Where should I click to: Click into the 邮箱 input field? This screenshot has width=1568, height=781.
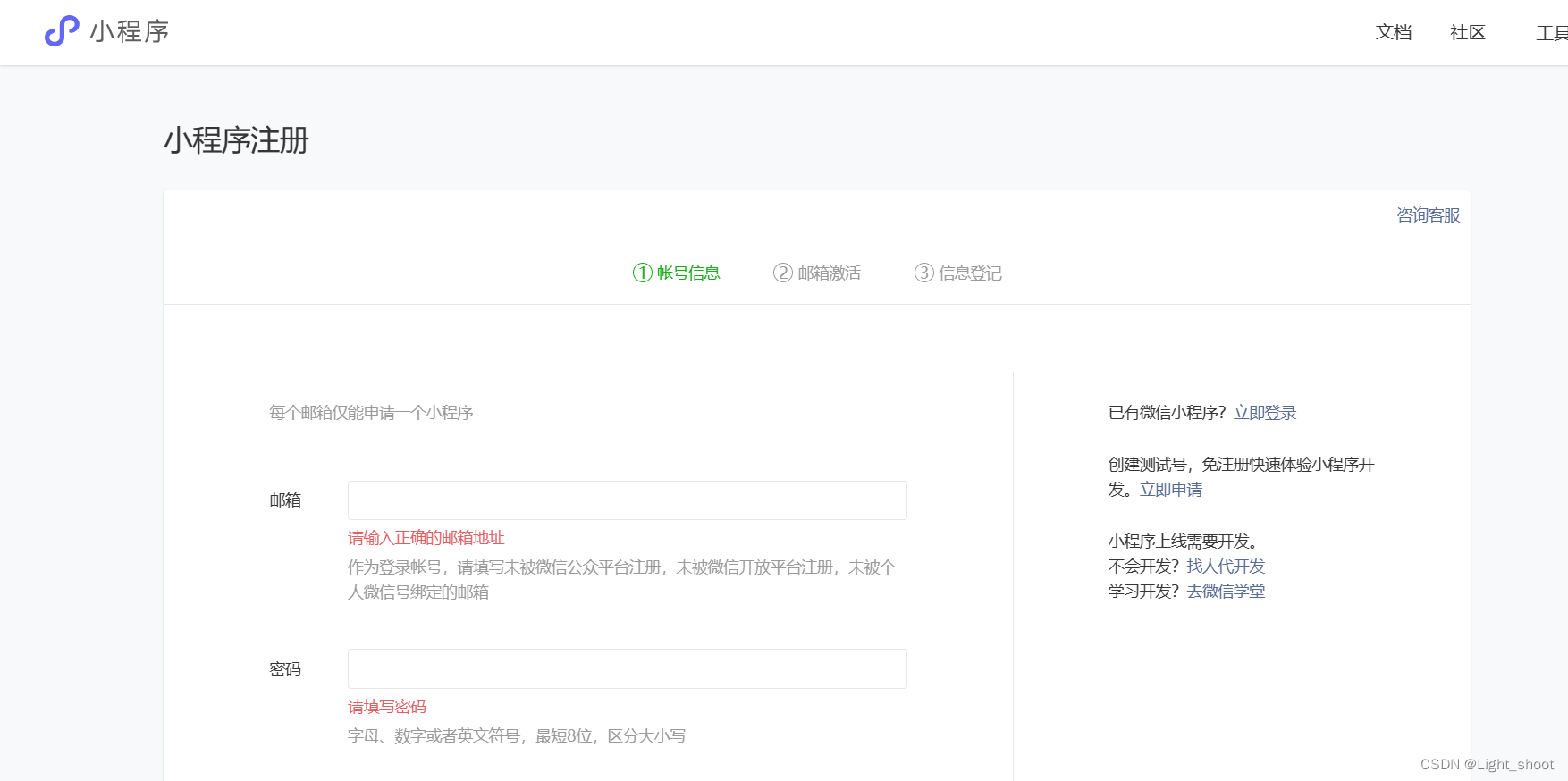coord(628,500)
